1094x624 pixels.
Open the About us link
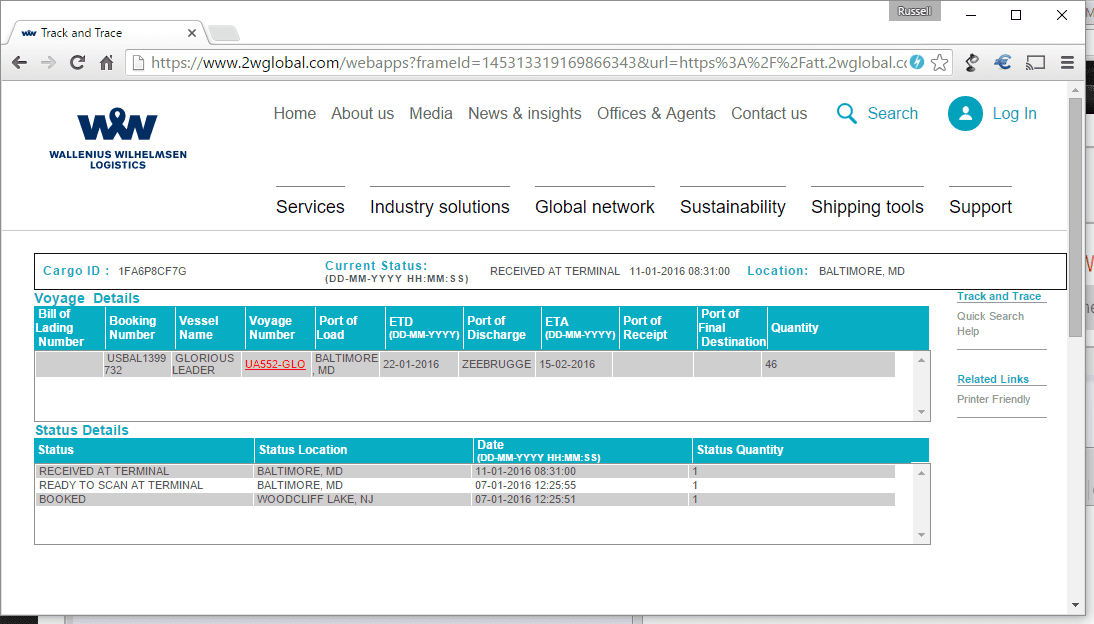click(x=363, y=113)
